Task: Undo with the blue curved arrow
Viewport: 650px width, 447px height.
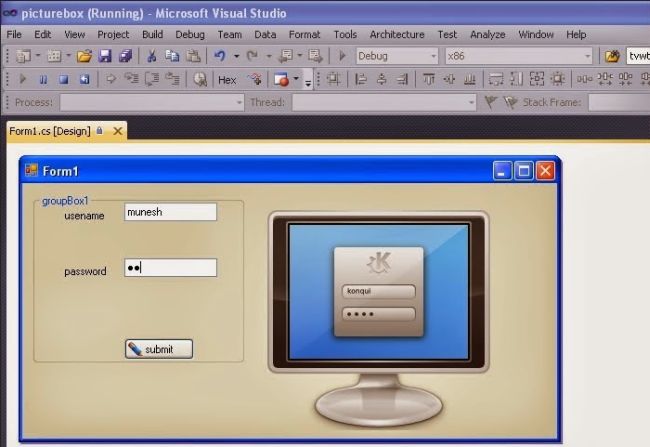Action: click(220, 56)
